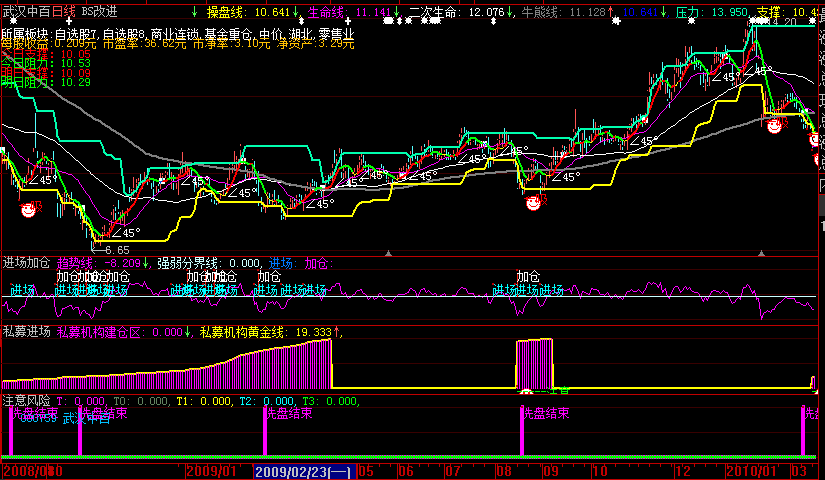Select the 日线 period label
Screen dimensions: 825x480
(64, 11)
